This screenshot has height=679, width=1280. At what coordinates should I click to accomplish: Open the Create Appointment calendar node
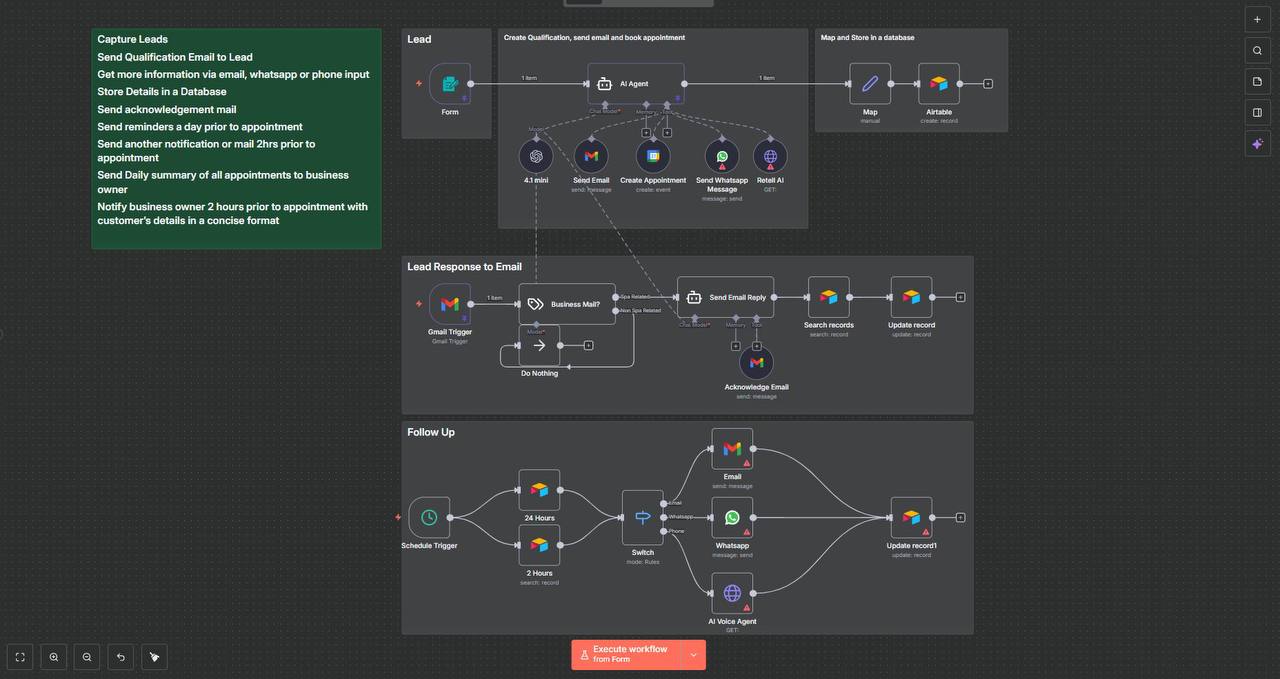click(653, 156)
